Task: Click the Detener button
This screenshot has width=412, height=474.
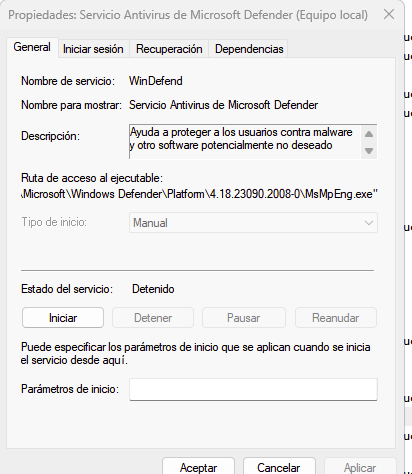Action: click(x=153, y=318)
